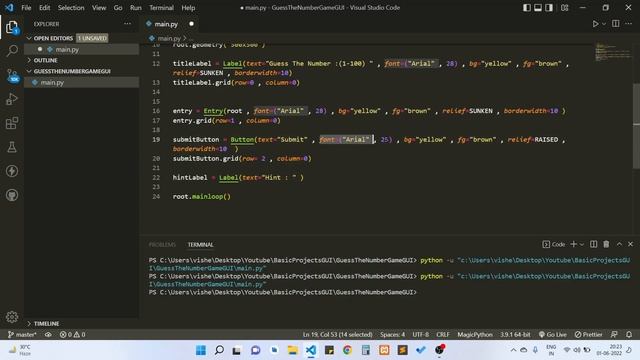The width and height of the screenshot is (640, 360).
Task: Open editor More Actions ellipsis
Action: point(628,24)
